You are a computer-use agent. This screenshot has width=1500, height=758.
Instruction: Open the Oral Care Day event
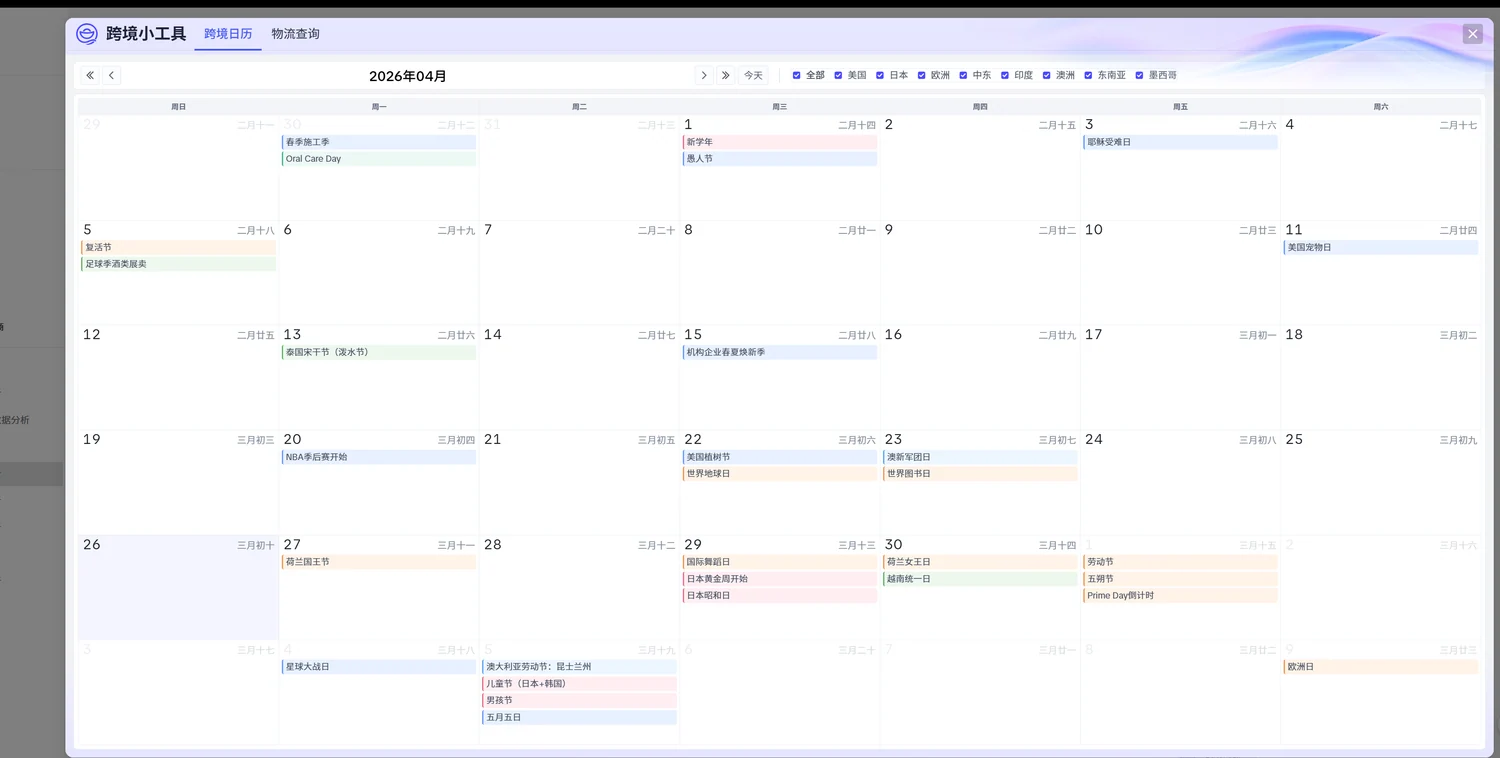[x=379, y=159]
